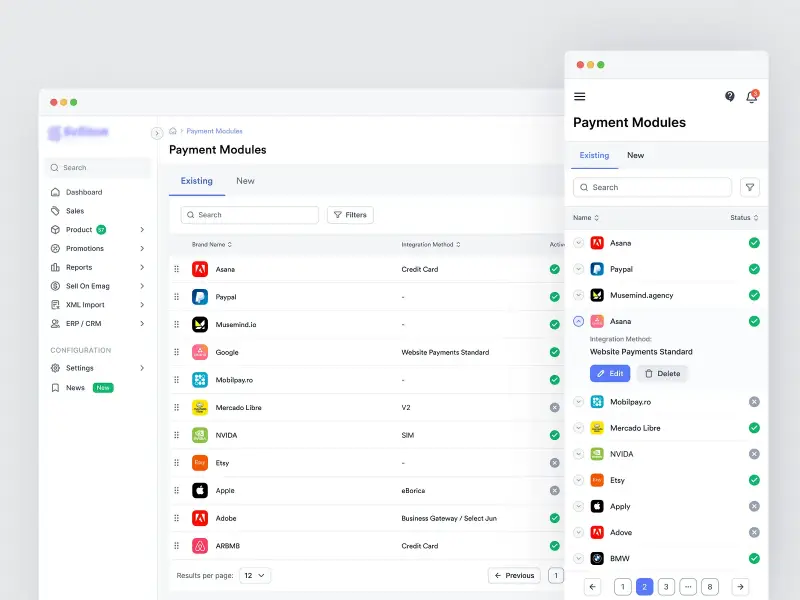Select the Sales section in the sidebar
Image resolution: width=800 pixels, height=600 pixels.
pyautogui.click(x=73, y=211)
